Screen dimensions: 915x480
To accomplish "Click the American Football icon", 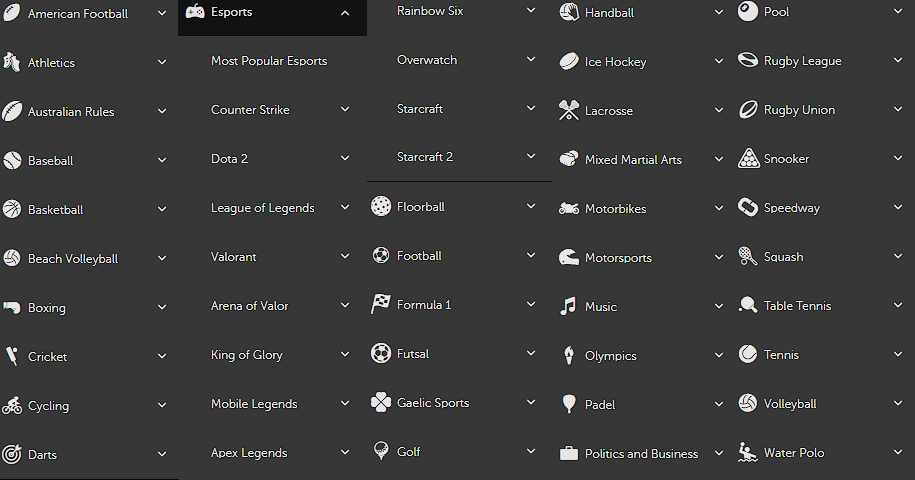I will [12, 14].
